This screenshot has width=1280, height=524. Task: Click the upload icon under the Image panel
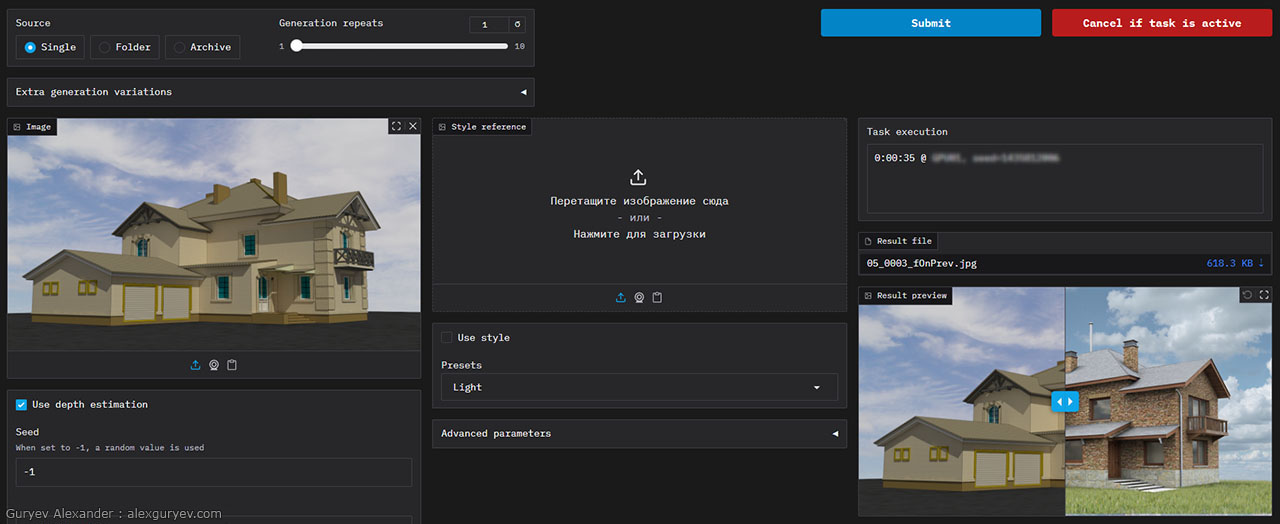coord(196,365)
